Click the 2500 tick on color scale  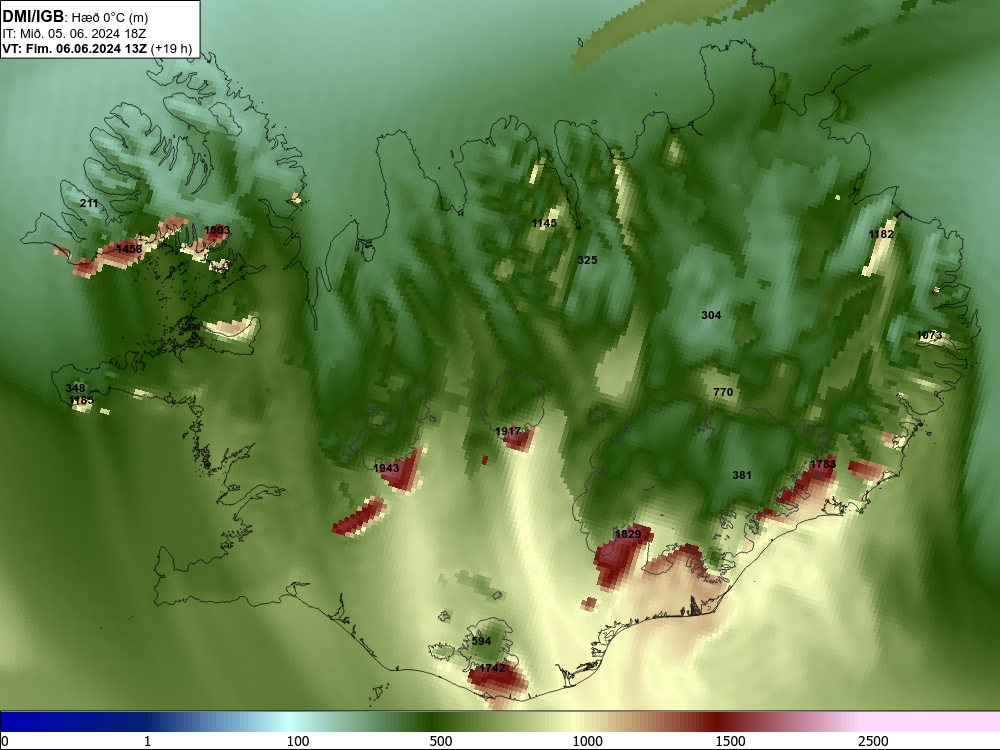(x=873, y=741)
